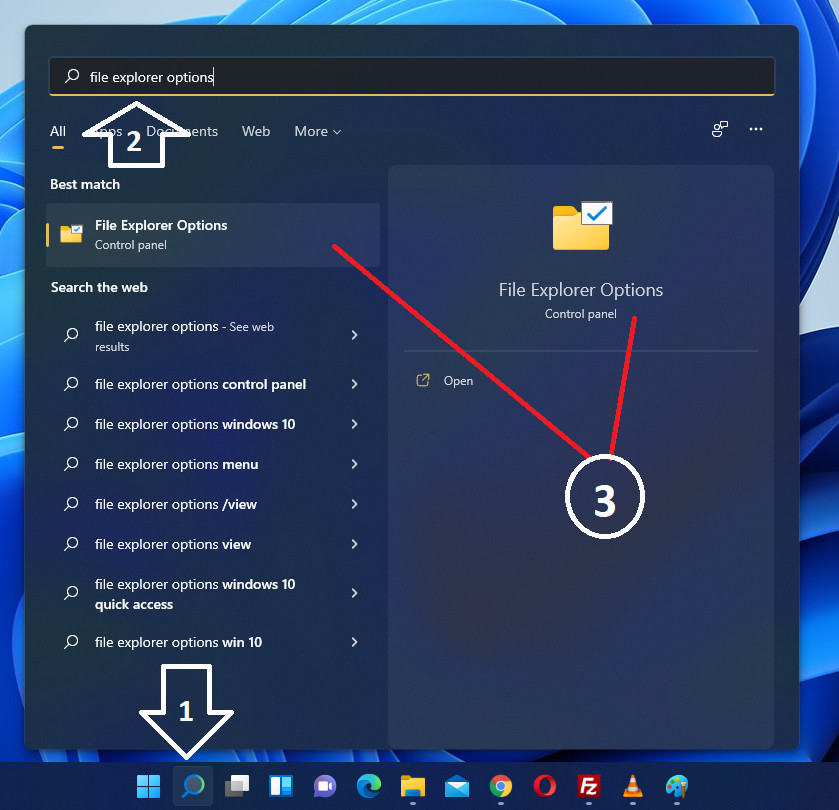Screen dimensions: 839x810
Task: Click the Search icon in the taskbar
Action: pos(193,787)
